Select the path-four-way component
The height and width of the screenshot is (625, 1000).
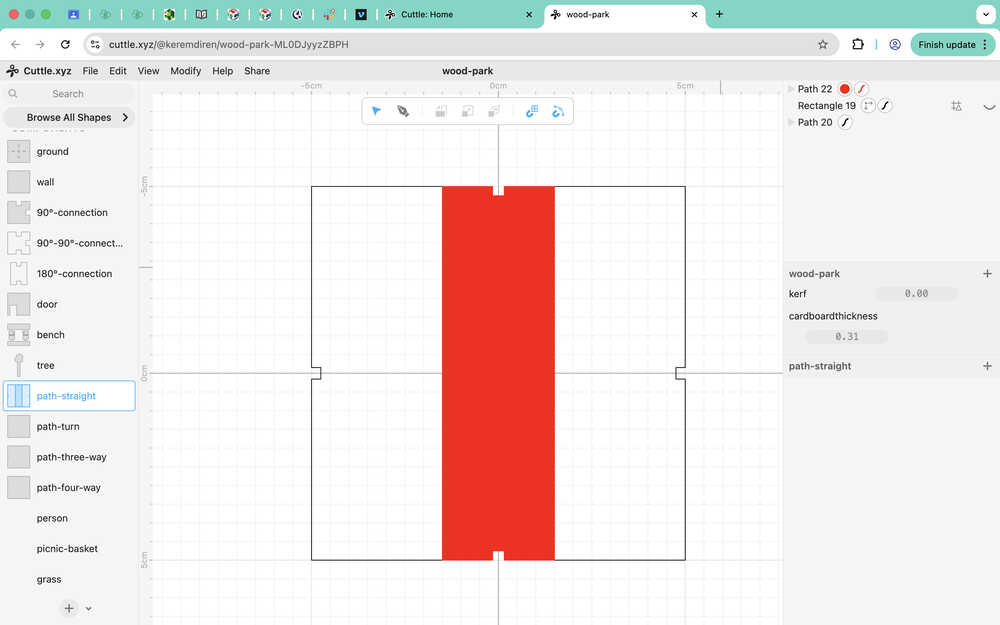point(69,488)
